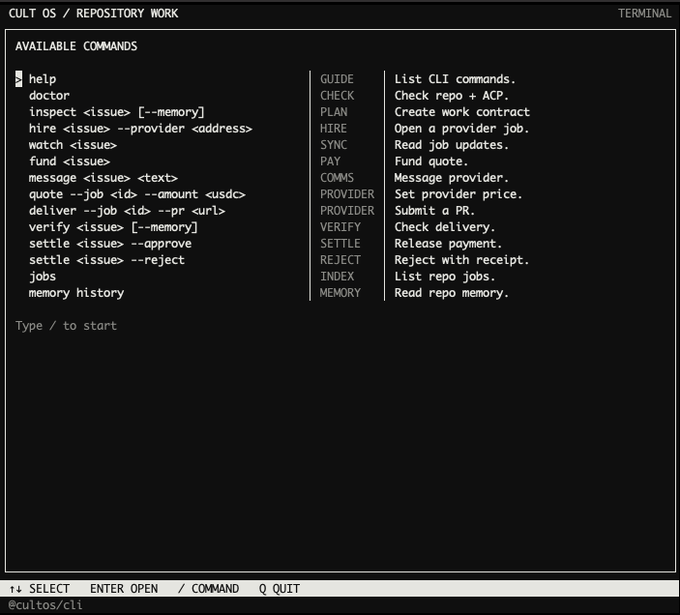Image resolution: width=680 pixels, height=615 pixels.
Task: Click the 'List CLI commands.' description
Action: 455,79
